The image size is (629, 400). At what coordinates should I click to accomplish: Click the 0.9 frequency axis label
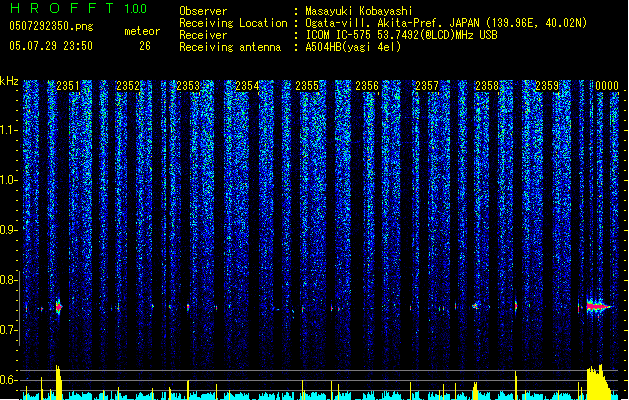8,230
